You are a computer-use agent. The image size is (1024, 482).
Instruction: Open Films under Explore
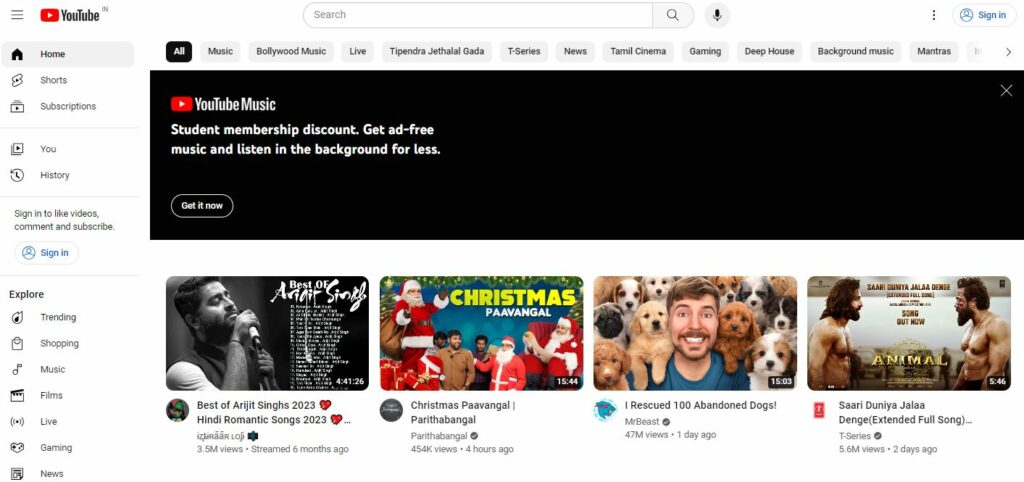tap(68, 396)
